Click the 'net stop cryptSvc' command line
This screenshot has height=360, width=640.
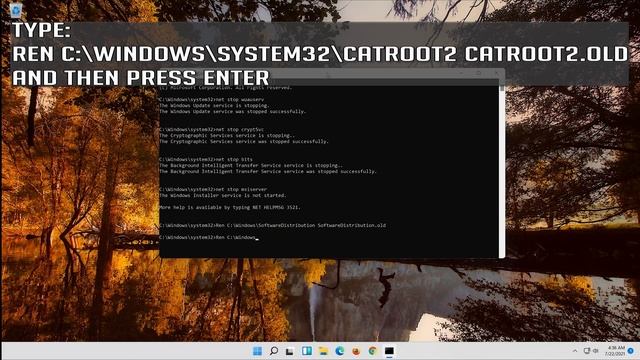pos(212,129)
